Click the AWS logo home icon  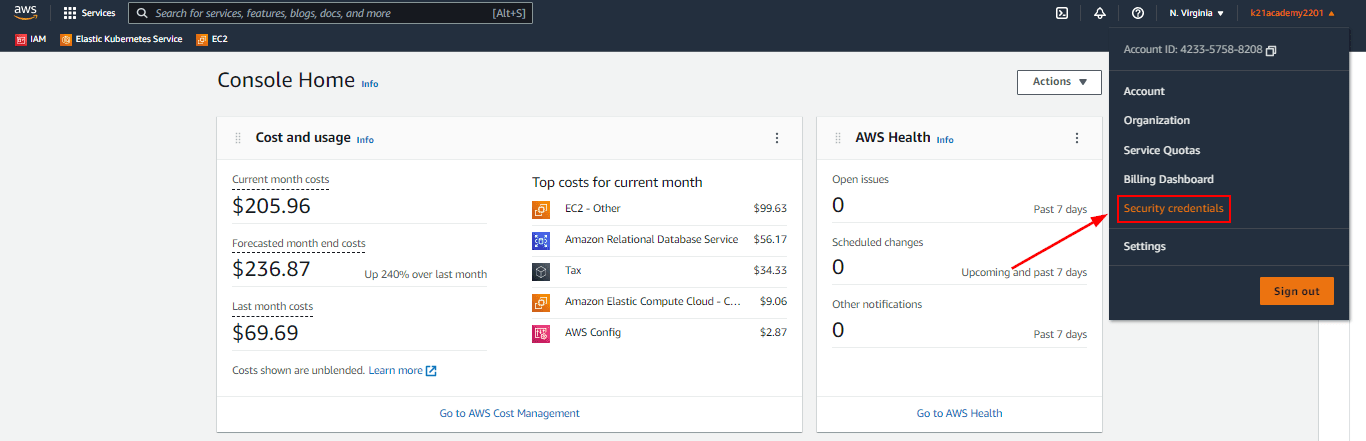25,13
